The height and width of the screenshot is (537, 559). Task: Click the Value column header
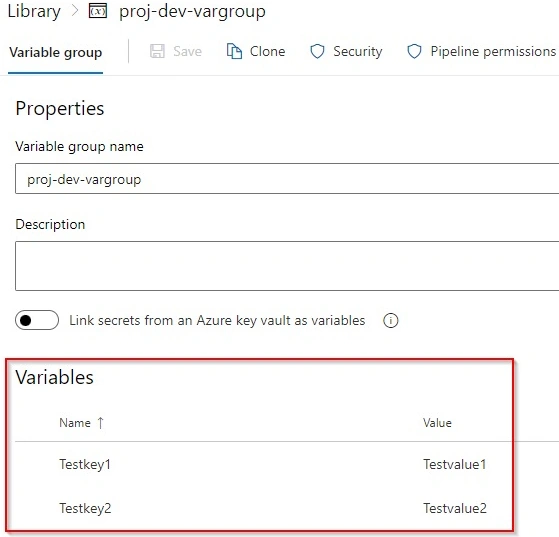click(437, 423)
